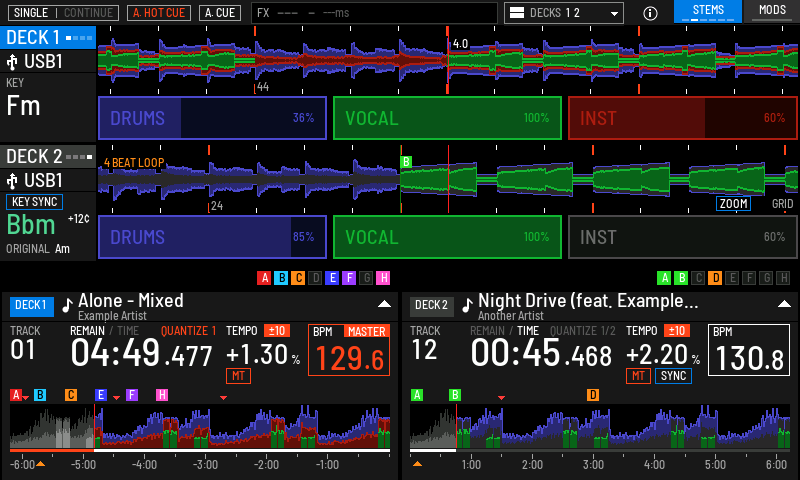Toggle Deck 2 TIME display
Viewport: 800px width, 480px height.
coord(528,331)
